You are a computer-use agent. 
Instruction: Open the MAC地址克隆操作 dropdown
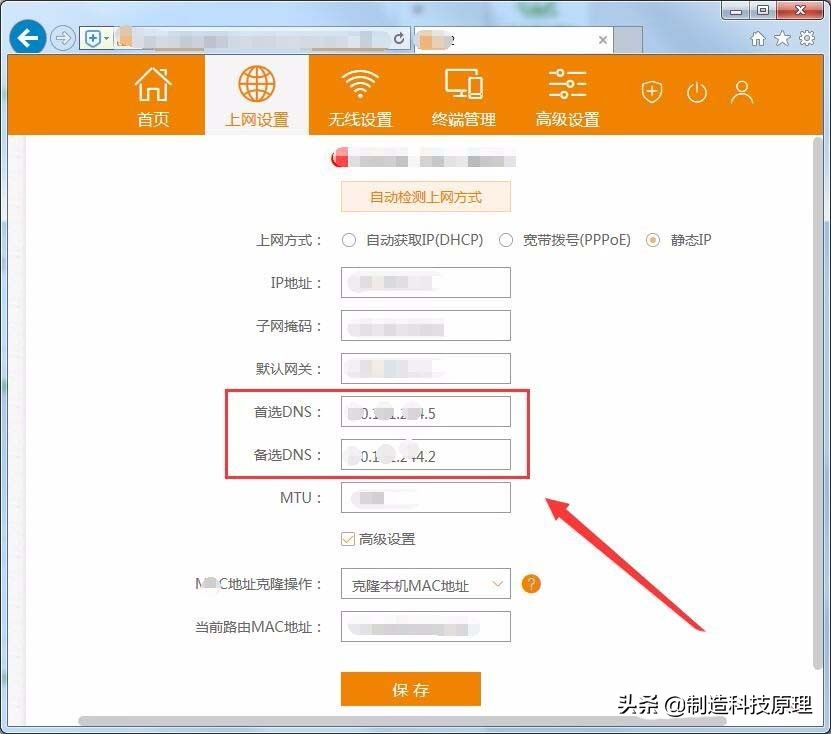coord(426,583)
